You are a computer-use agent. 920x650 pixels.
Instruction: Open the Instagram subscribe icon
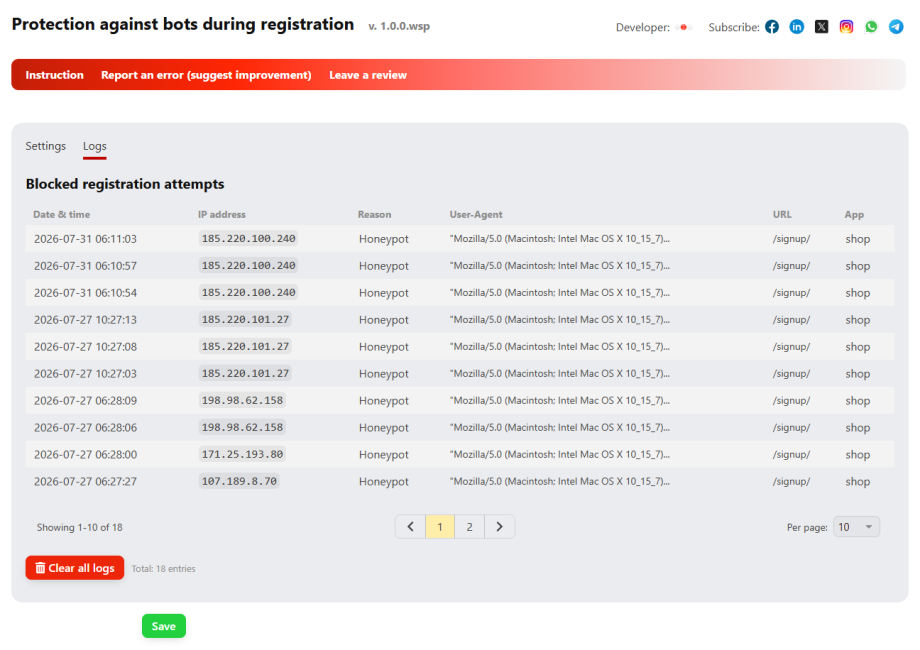pyautogui.click(x=846, y=27)
